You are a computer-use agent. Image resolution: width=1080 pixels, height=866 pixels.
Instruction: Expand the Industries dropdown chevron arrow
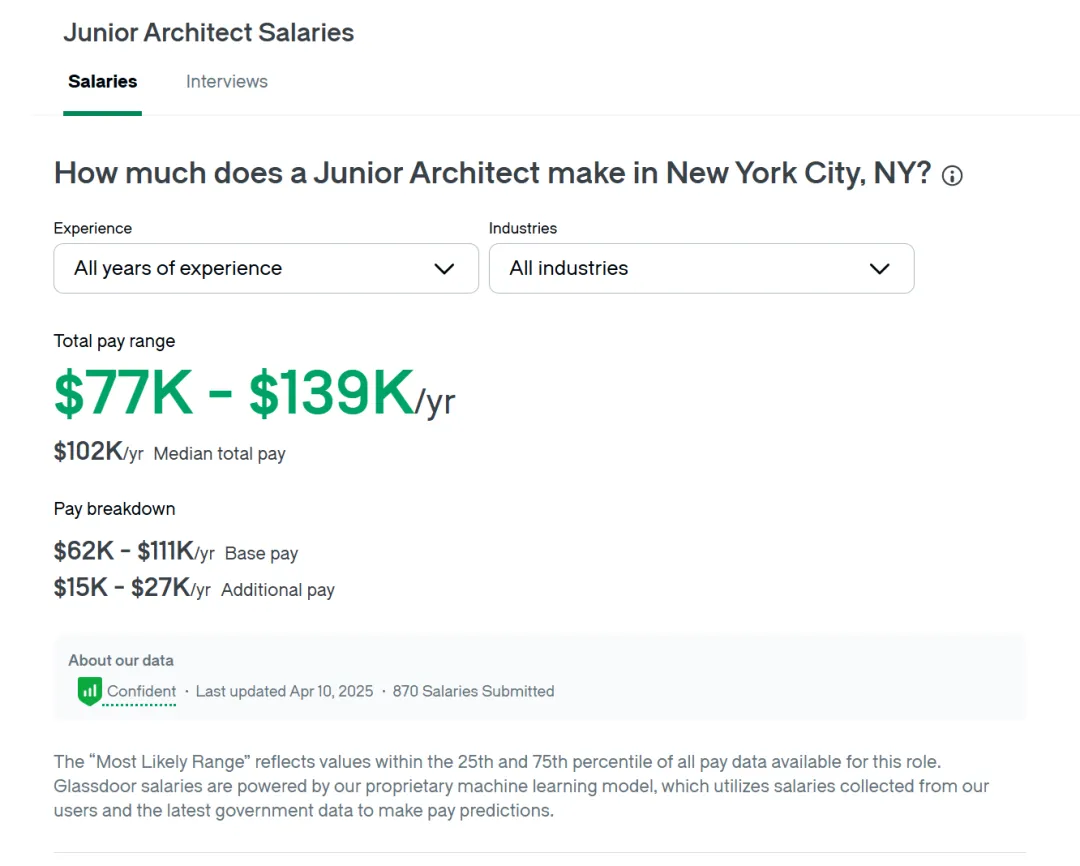tap(880, 269)
